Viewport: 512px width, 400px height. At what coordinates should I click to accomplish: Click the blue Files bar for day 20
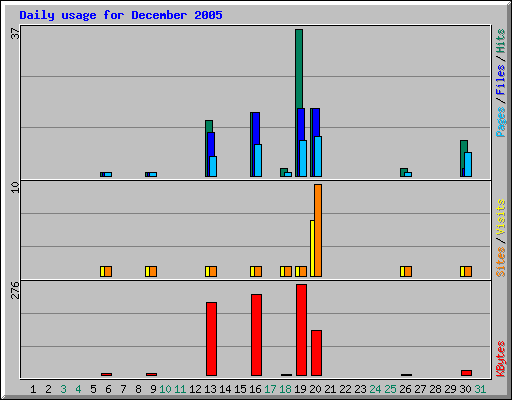[x=316, y=122]
